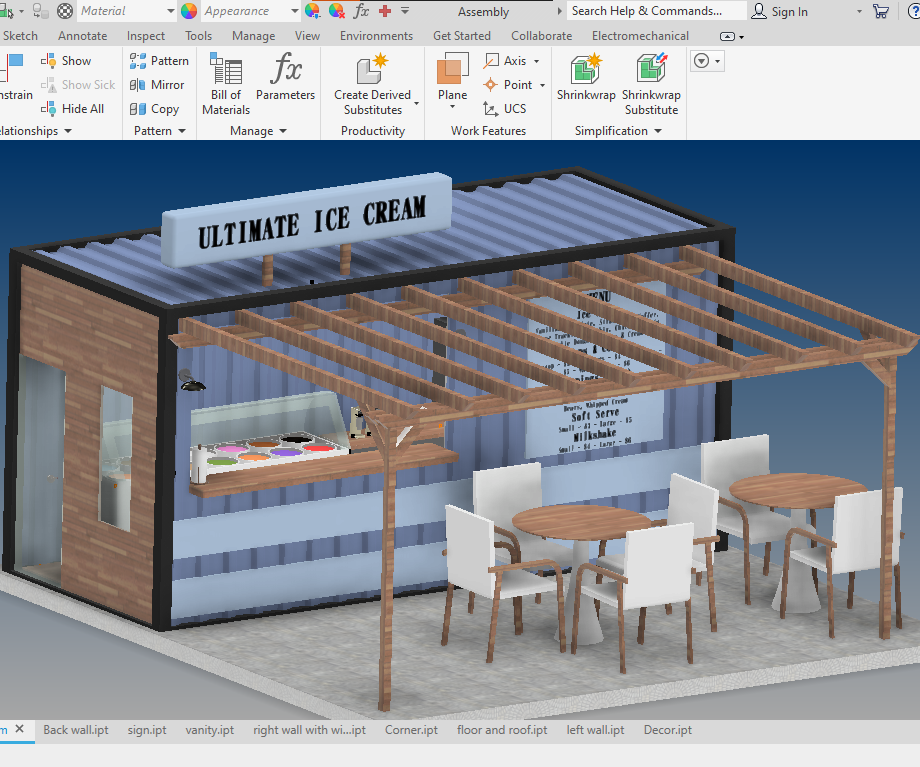Switch to floor and roof.ipt tab
This screenshot has height=767, width=920.
click(x=502, y=730)
